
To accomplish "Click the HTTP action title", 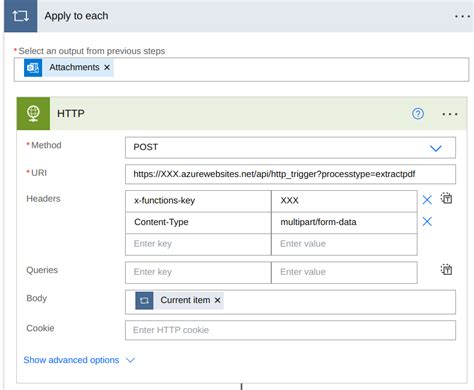I will [x=71, y=114].
